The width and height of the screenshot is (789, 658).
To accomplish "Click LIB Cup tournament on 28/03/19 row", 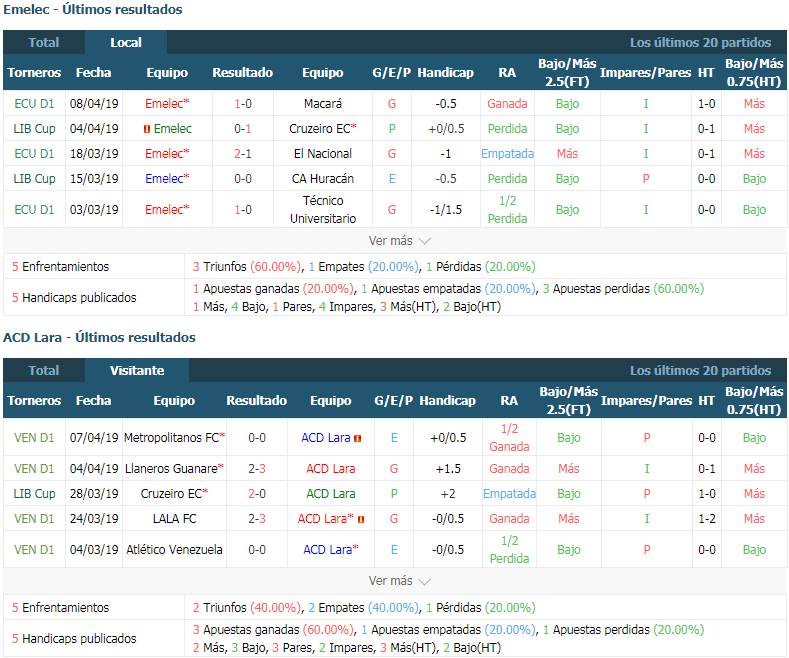I will tap(34, 494).
